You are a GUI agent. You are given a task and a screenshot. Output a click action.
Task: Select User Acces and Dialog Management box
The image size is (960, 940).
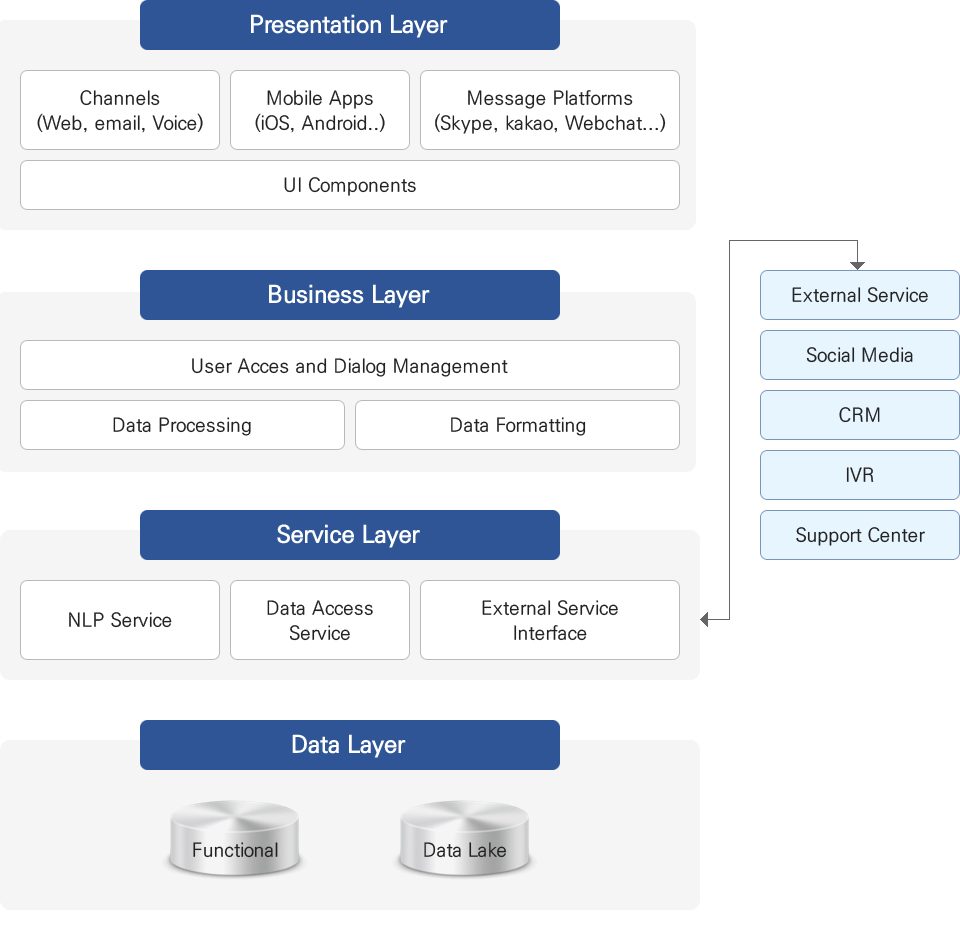click(x=350, y=365)
